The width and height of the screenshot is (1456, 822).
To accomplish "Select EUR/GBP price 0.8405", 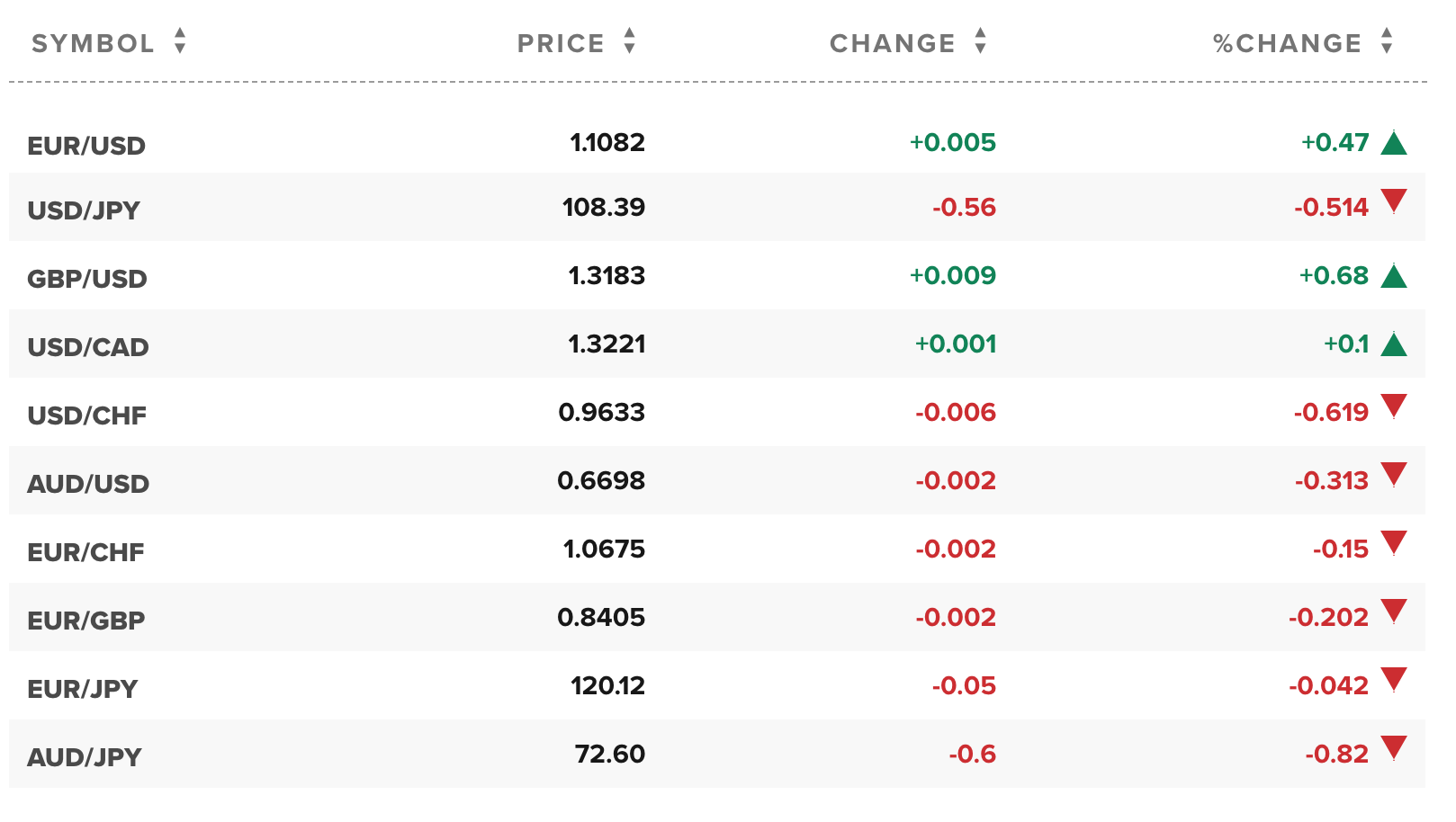I will pyautogui.click(x=601, y=617).
